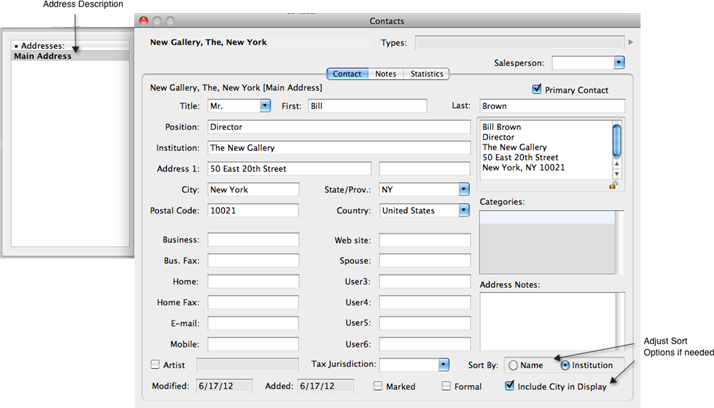714x408 pixels.
Task: Choose the Institution sort option
Action: point(565,365)
